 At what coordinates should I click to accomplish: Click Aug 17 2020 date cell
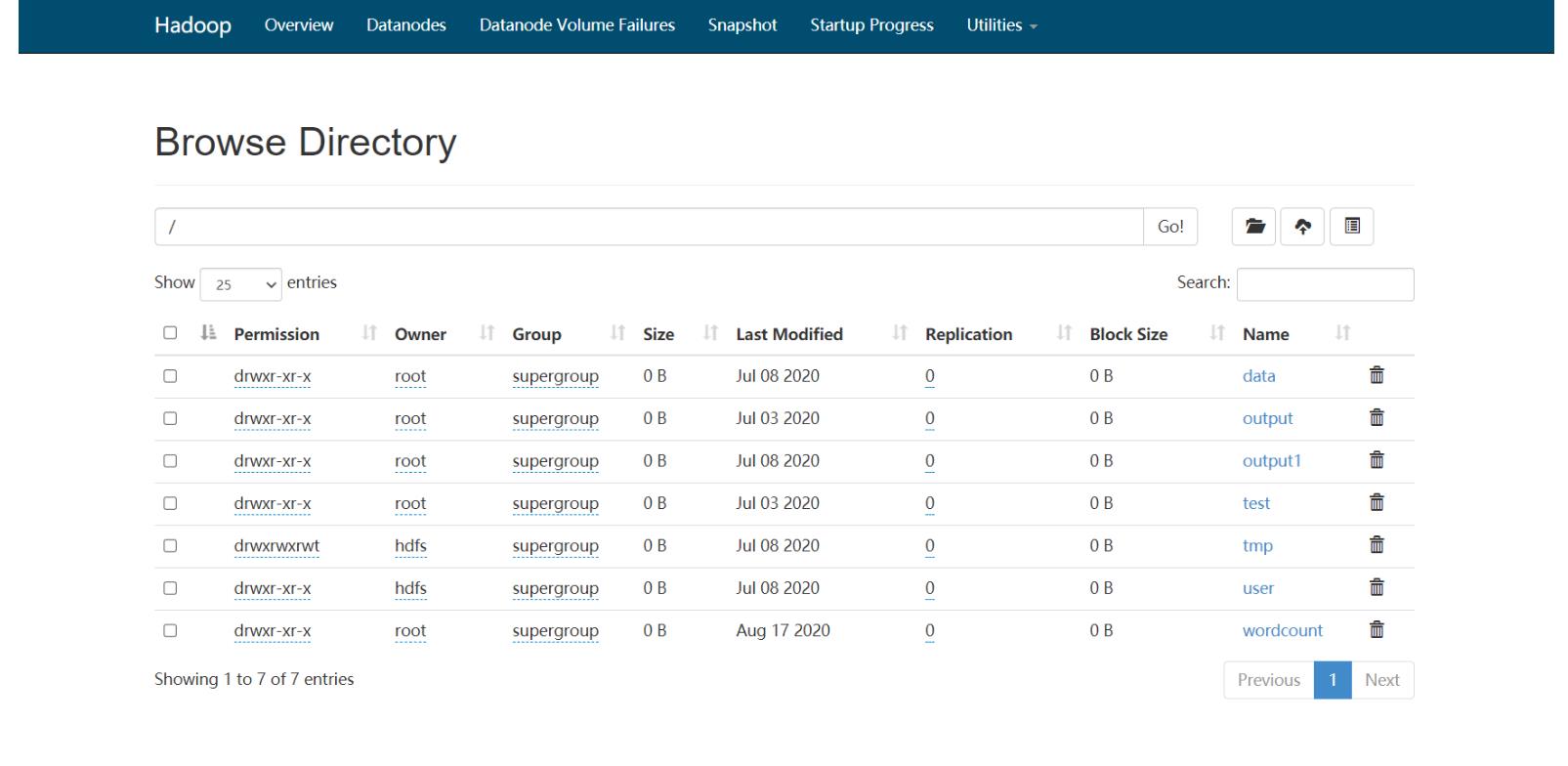pos(783,630)
